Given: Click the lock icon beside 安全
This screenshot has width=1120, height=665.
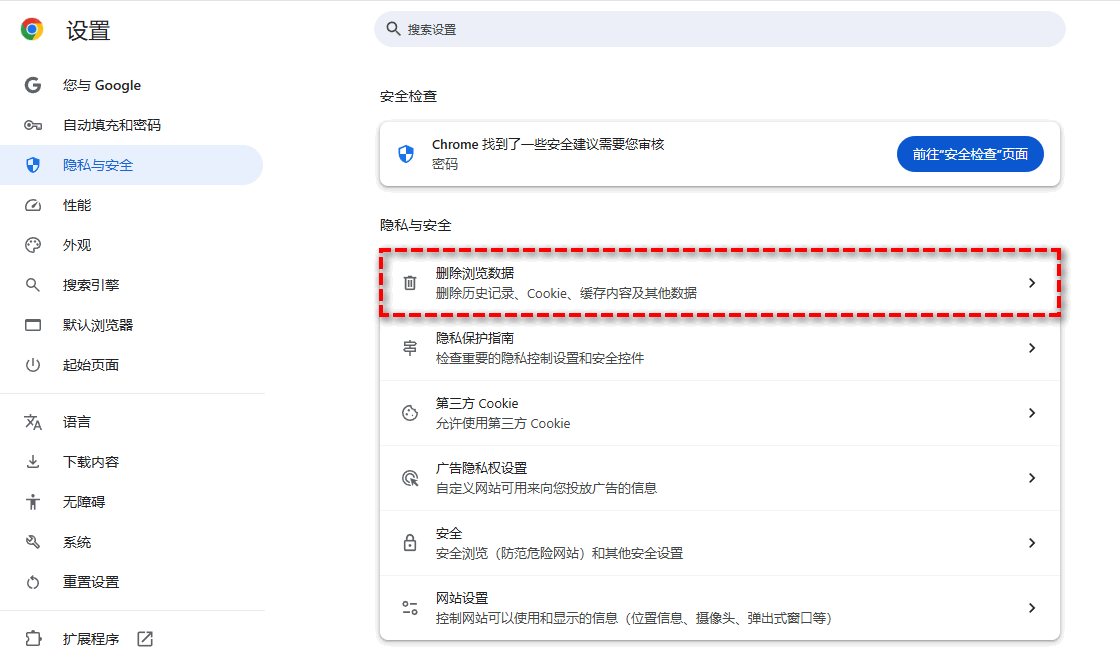Looking at the screenshot, I should point(409,543).
